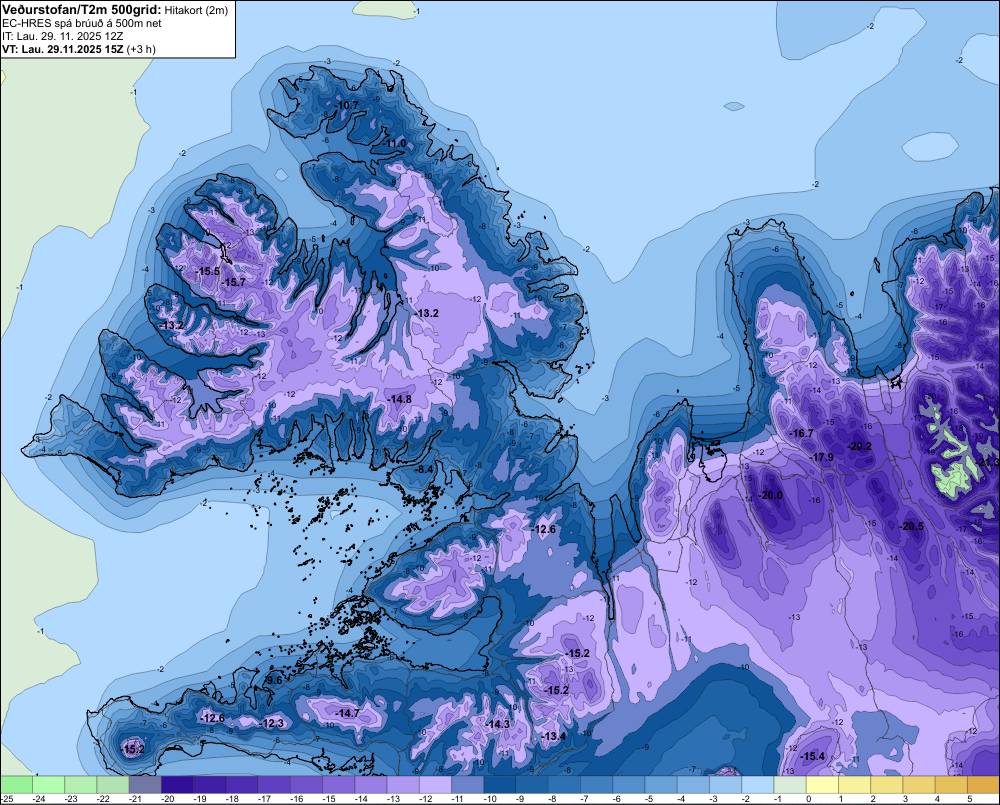
Task: Click the -14.7 temperature value on the map
Action: click(348, 713)
